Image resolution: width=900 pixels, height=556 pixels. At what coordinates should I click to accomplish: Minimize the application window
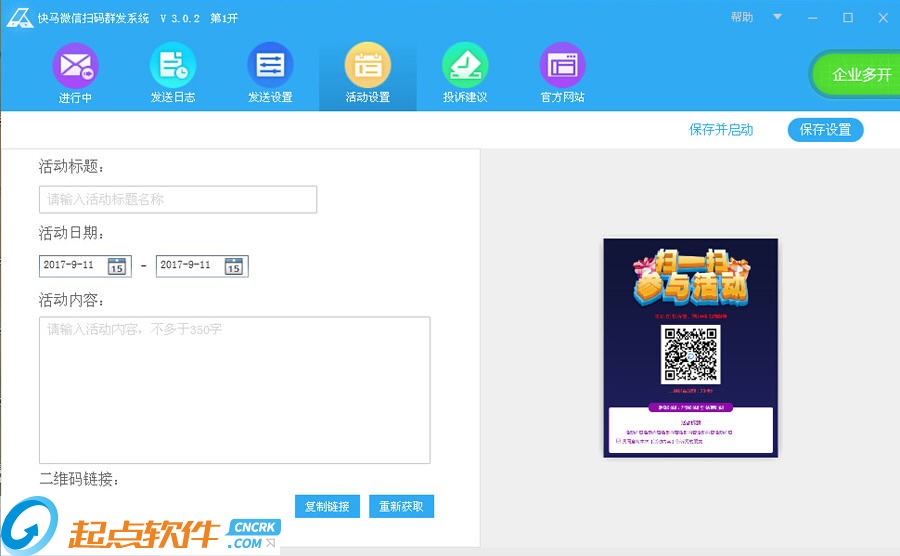[x=813, y=18]
